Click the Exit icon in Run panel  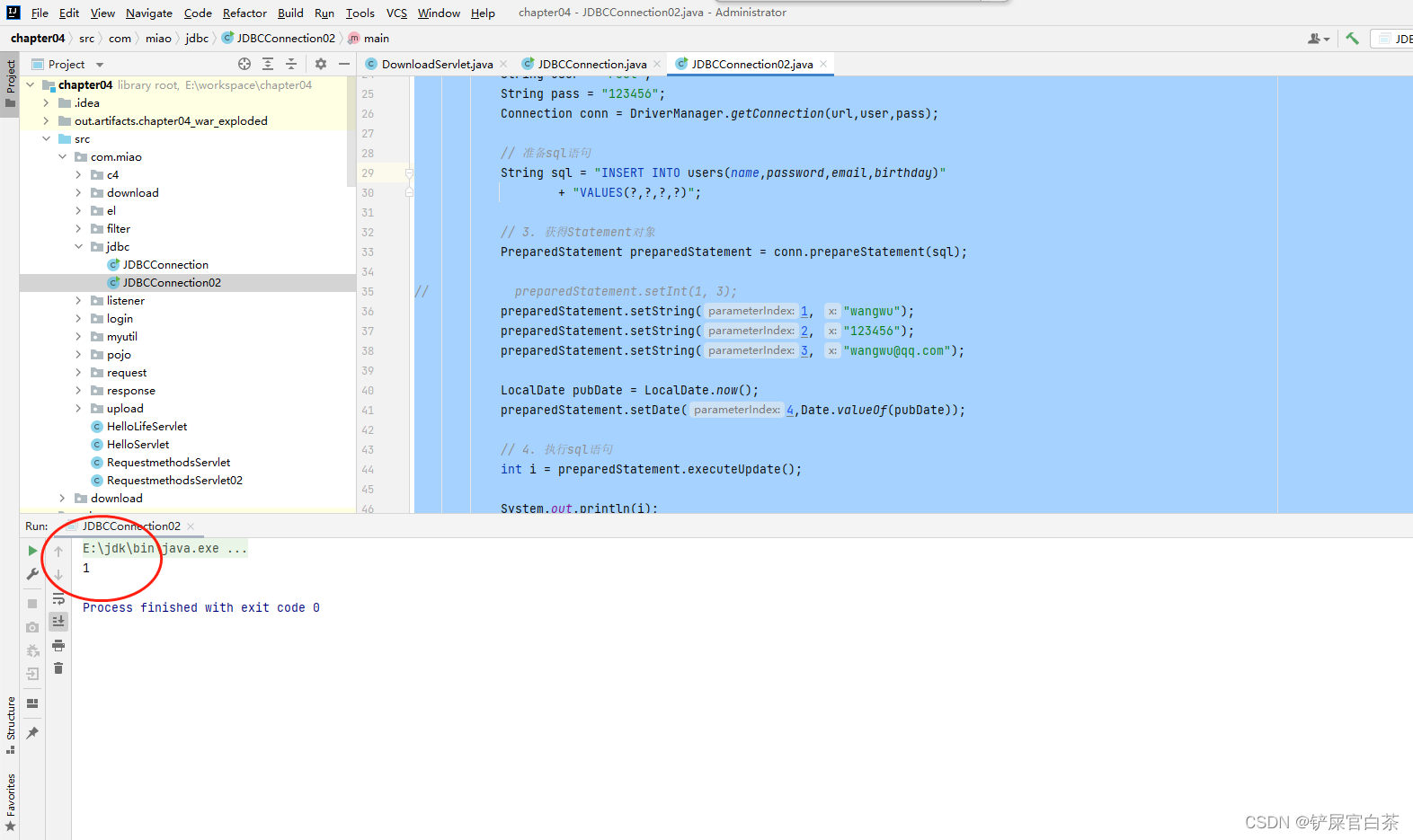click(32, 674)
